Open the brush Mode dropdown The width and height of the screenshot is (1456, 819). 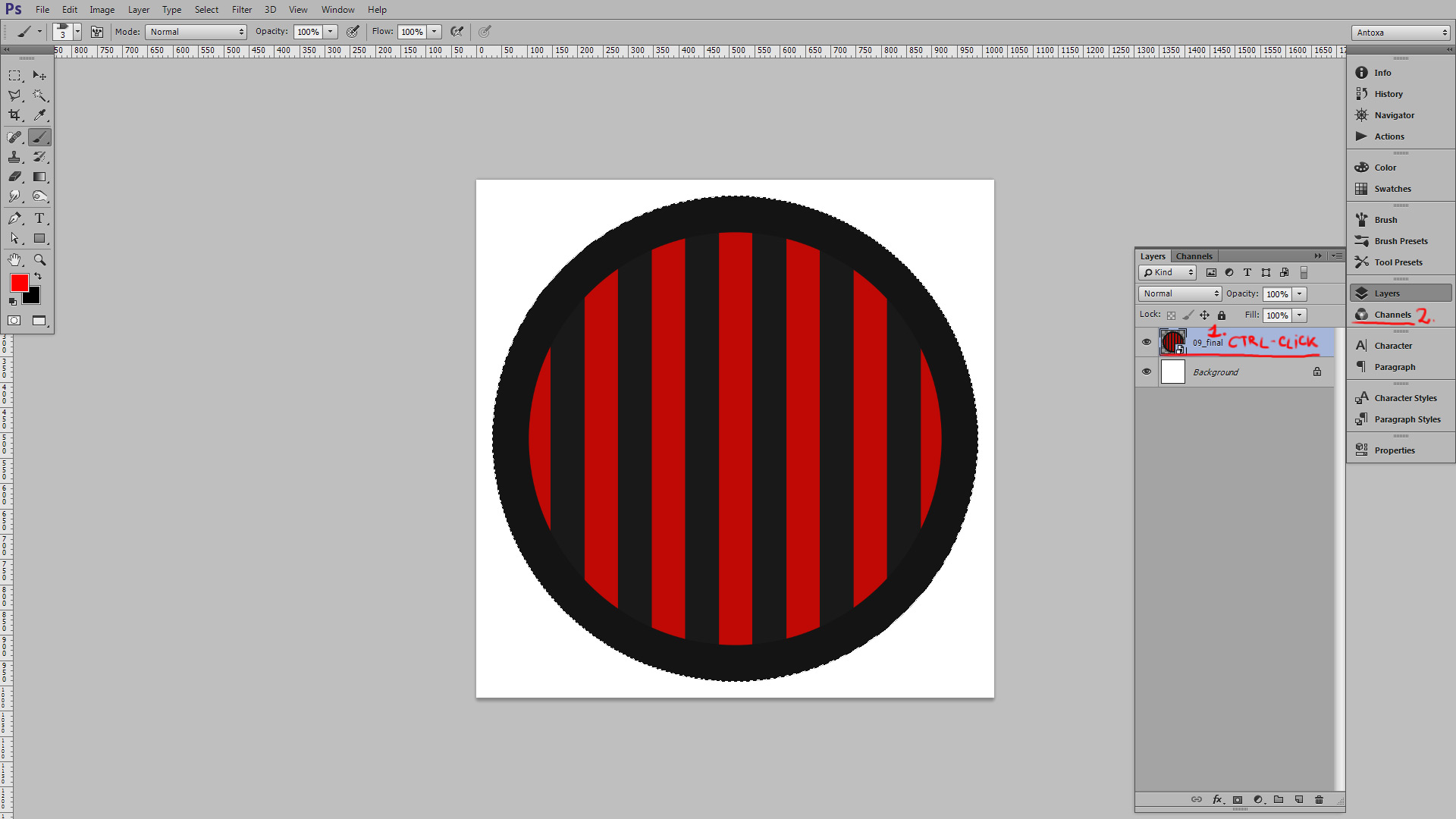click(x=196, y=32)
